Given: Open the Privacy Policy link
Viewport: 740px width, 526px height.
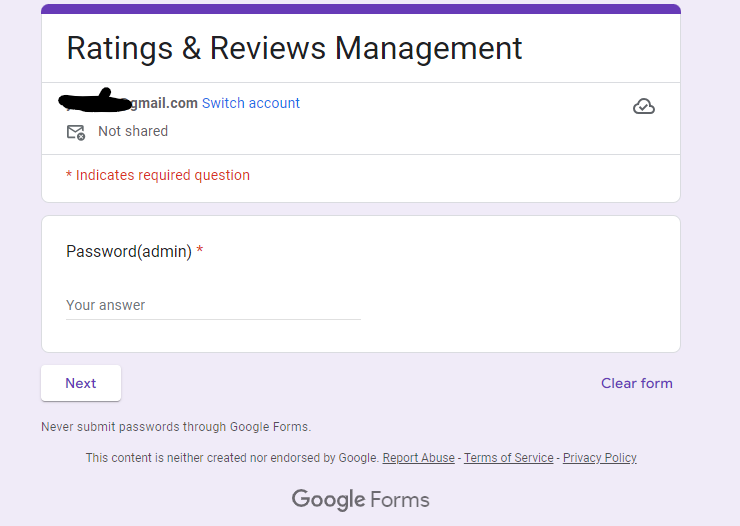Looking at the screenshot, I should (599, 458).
